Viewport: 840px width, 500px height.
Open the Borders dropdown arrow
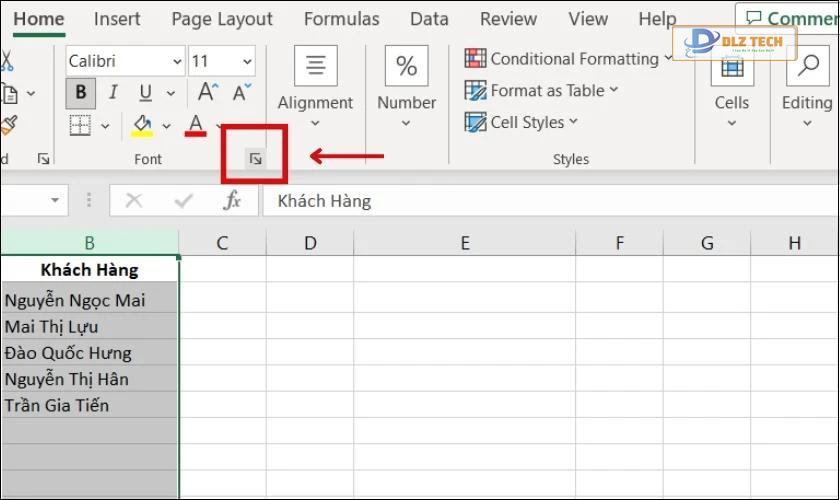tap(105, 126)
